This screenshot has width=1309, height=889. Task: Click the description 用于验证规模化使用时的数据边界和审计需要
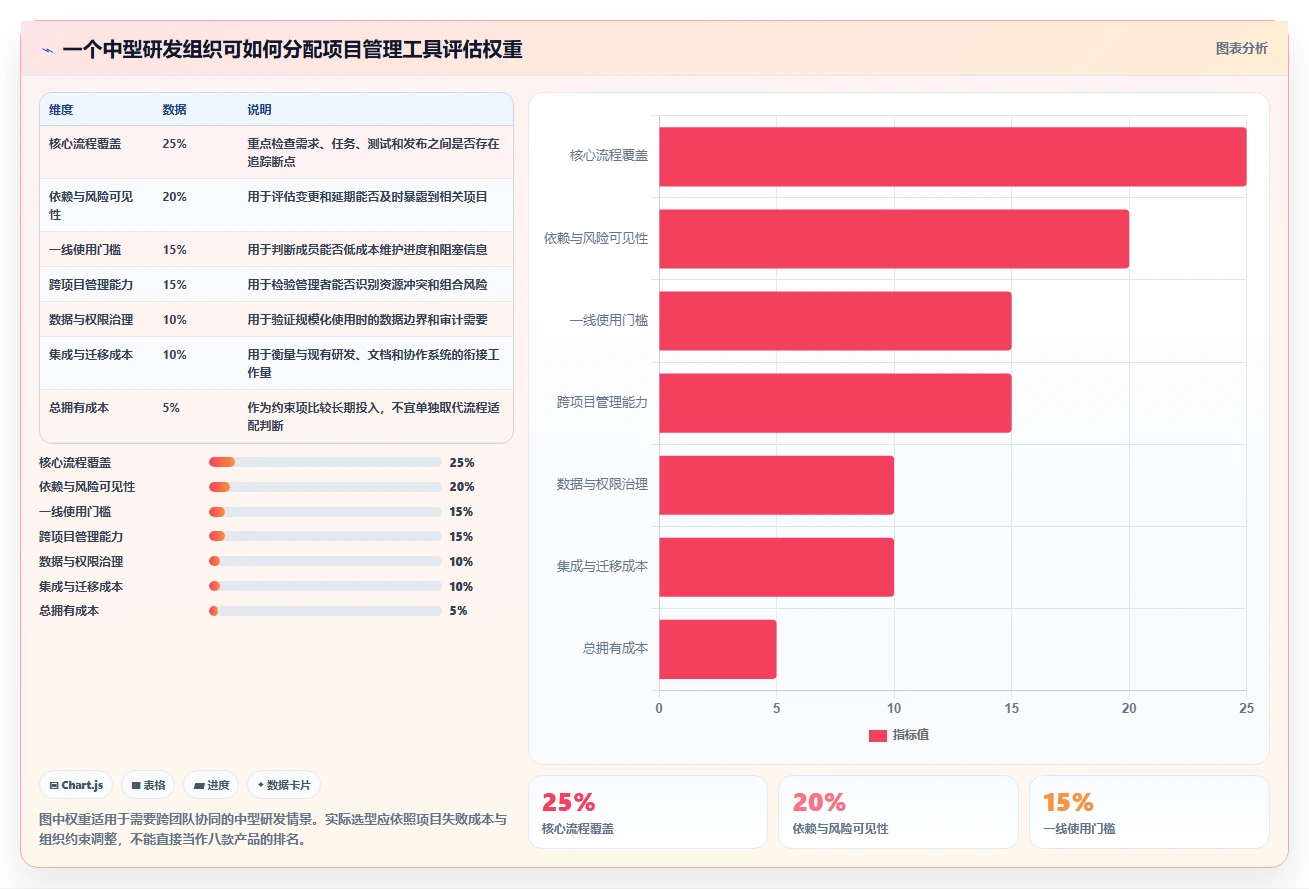click(368, 320)
